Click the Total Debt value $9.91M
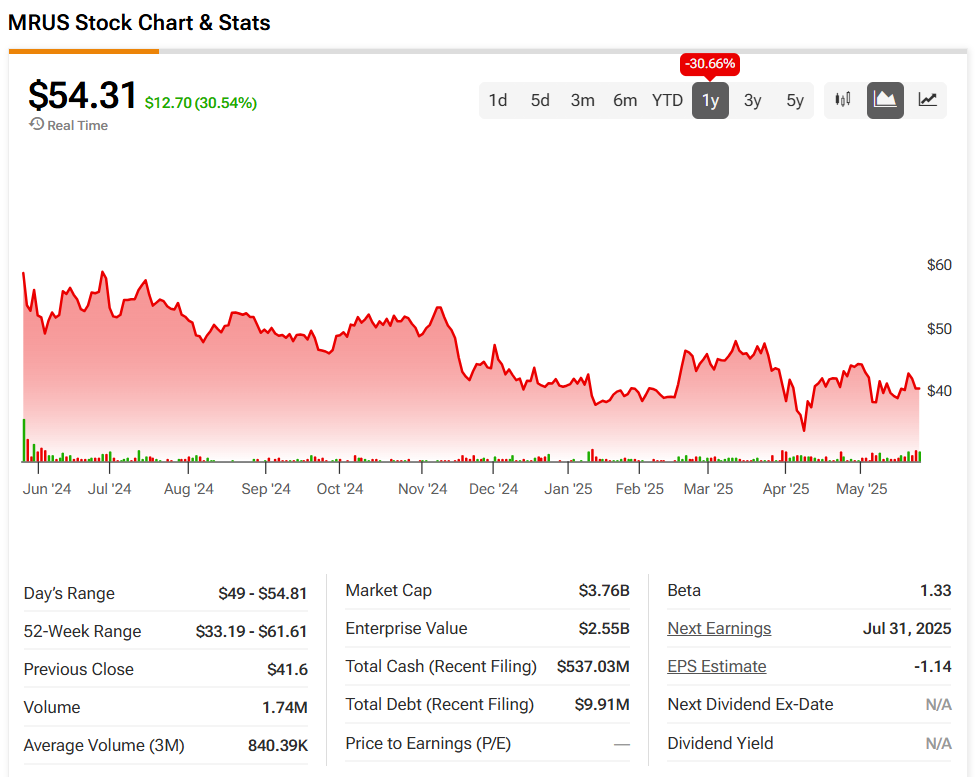The height and width of the screenshot is (777, 975). (602, 704)
